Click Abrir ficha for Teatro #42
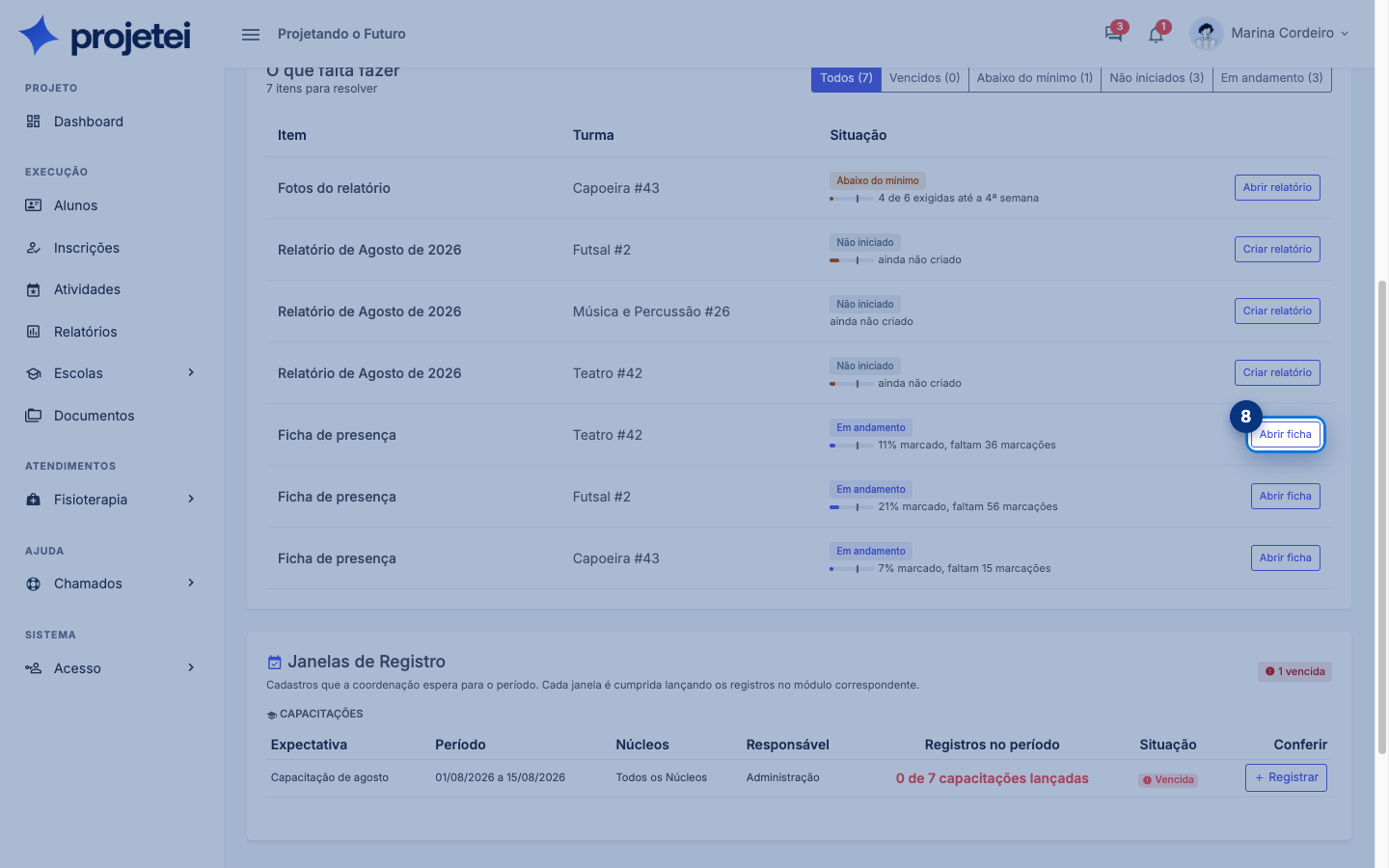The image size is (1389, 868). point(1285,434)
